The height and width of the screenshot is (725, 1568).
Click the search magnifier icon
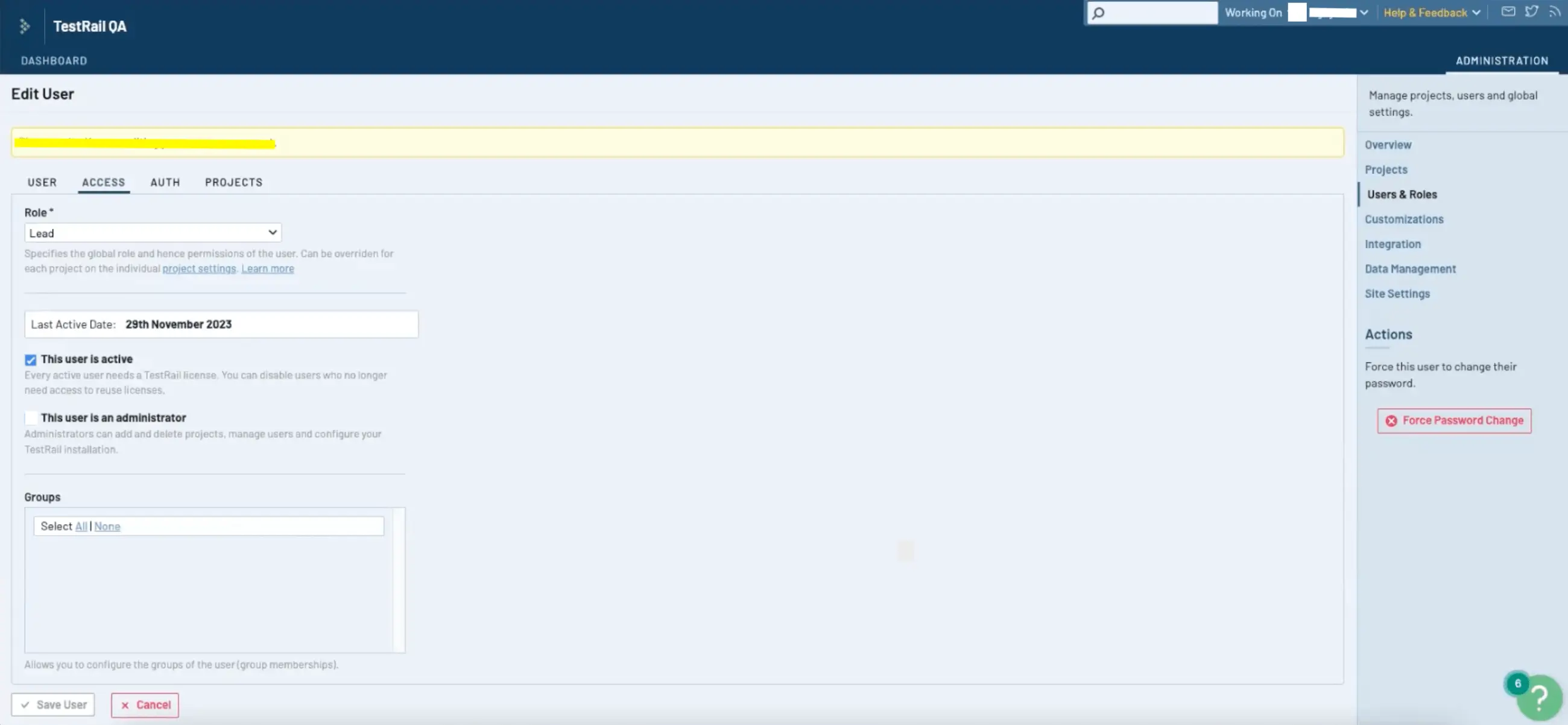1099,13
